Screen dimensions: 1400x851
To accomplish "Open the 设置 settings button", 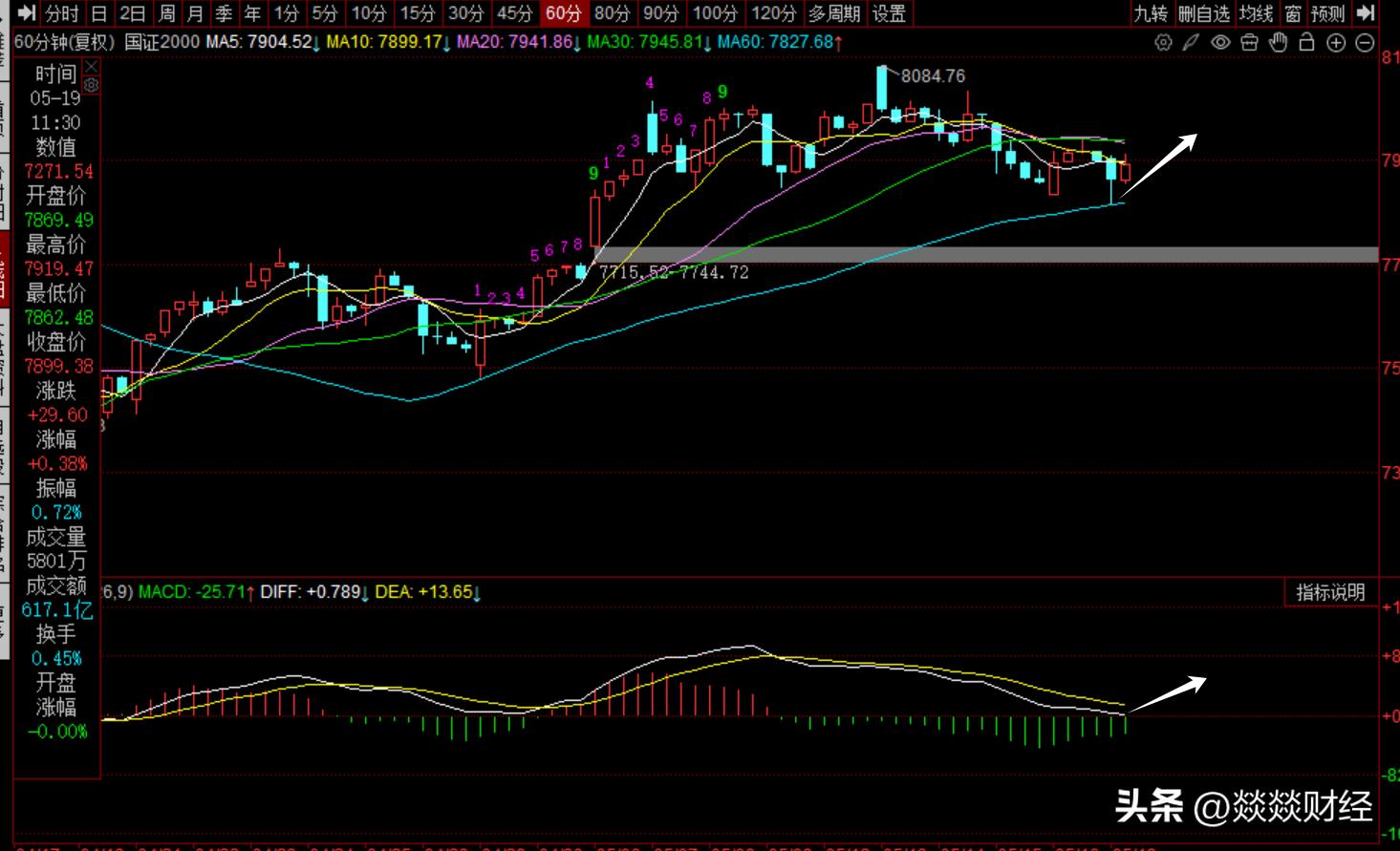I will 889,13.
